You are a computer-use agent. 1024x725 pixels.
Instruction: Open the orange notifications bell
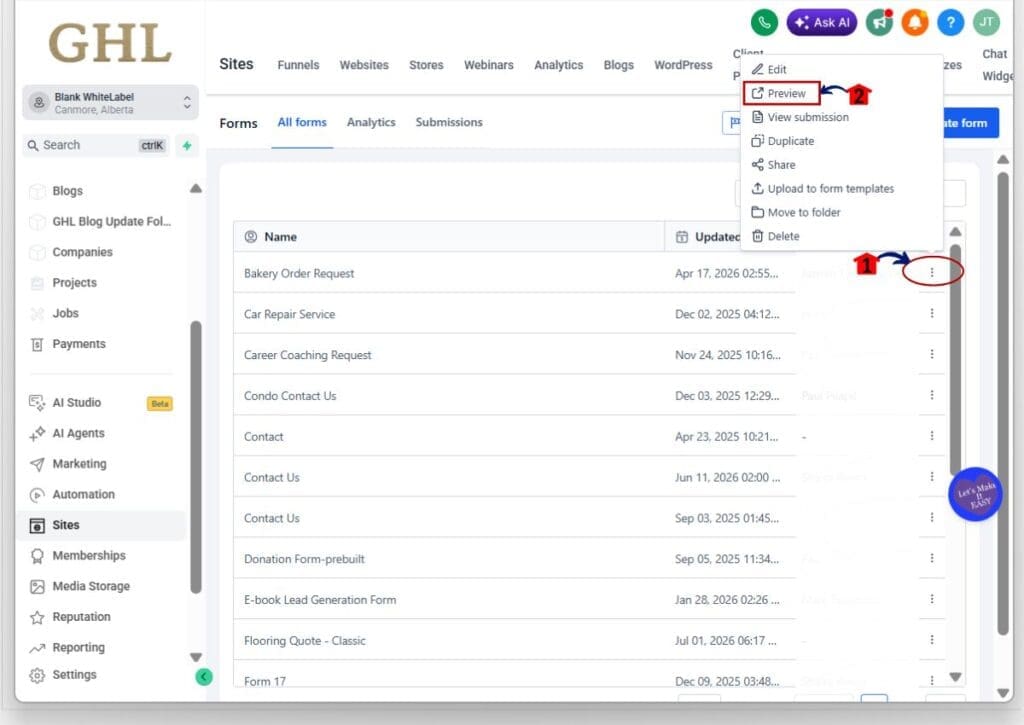[915, 22]
